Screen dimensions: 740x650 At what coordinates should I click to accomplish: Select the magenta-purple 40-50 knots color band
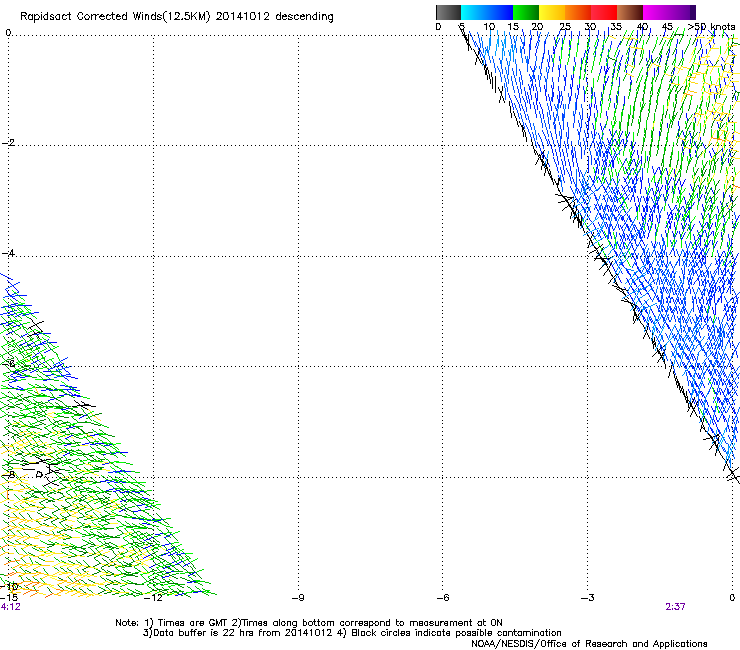[x=669, y=12]
